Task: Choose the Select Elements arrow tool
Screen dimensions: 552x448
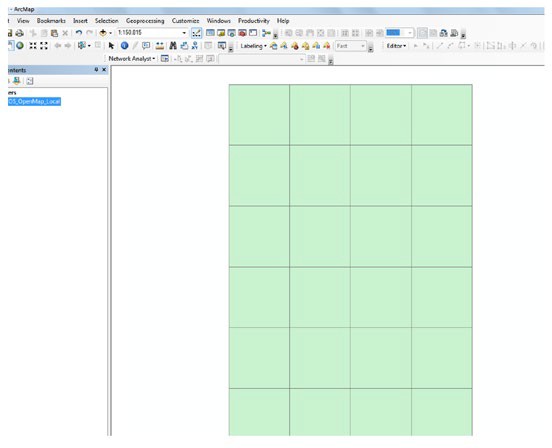Action: [x=111, y=46]
